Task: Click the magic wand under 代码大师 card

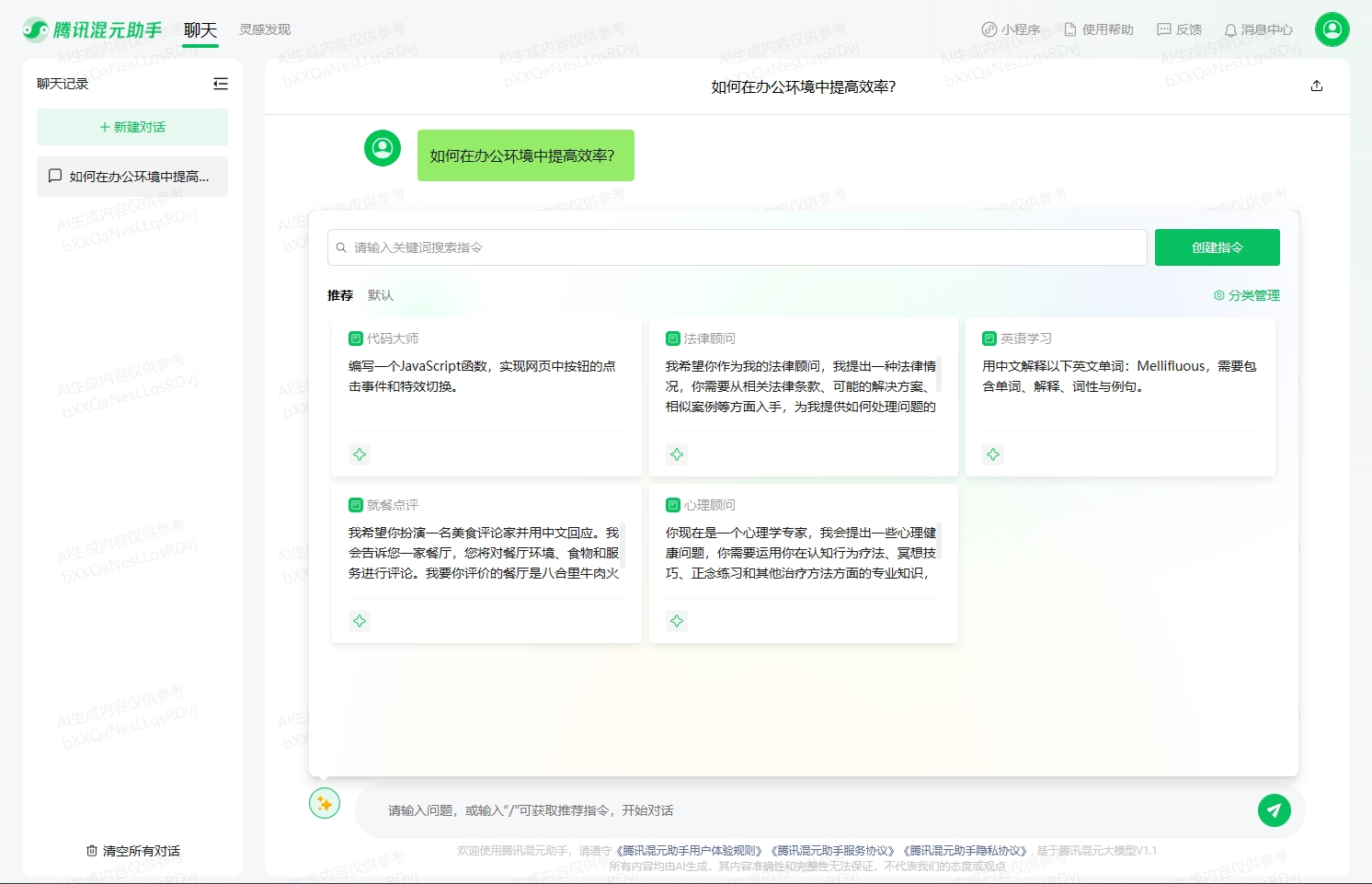Action: point(360,453)
